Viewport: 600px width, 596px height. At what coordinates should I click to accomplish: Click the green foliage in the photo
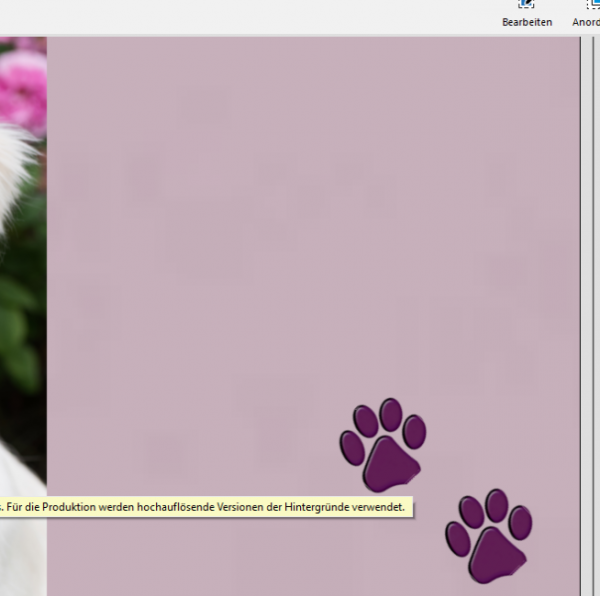(x=20, y=330)
